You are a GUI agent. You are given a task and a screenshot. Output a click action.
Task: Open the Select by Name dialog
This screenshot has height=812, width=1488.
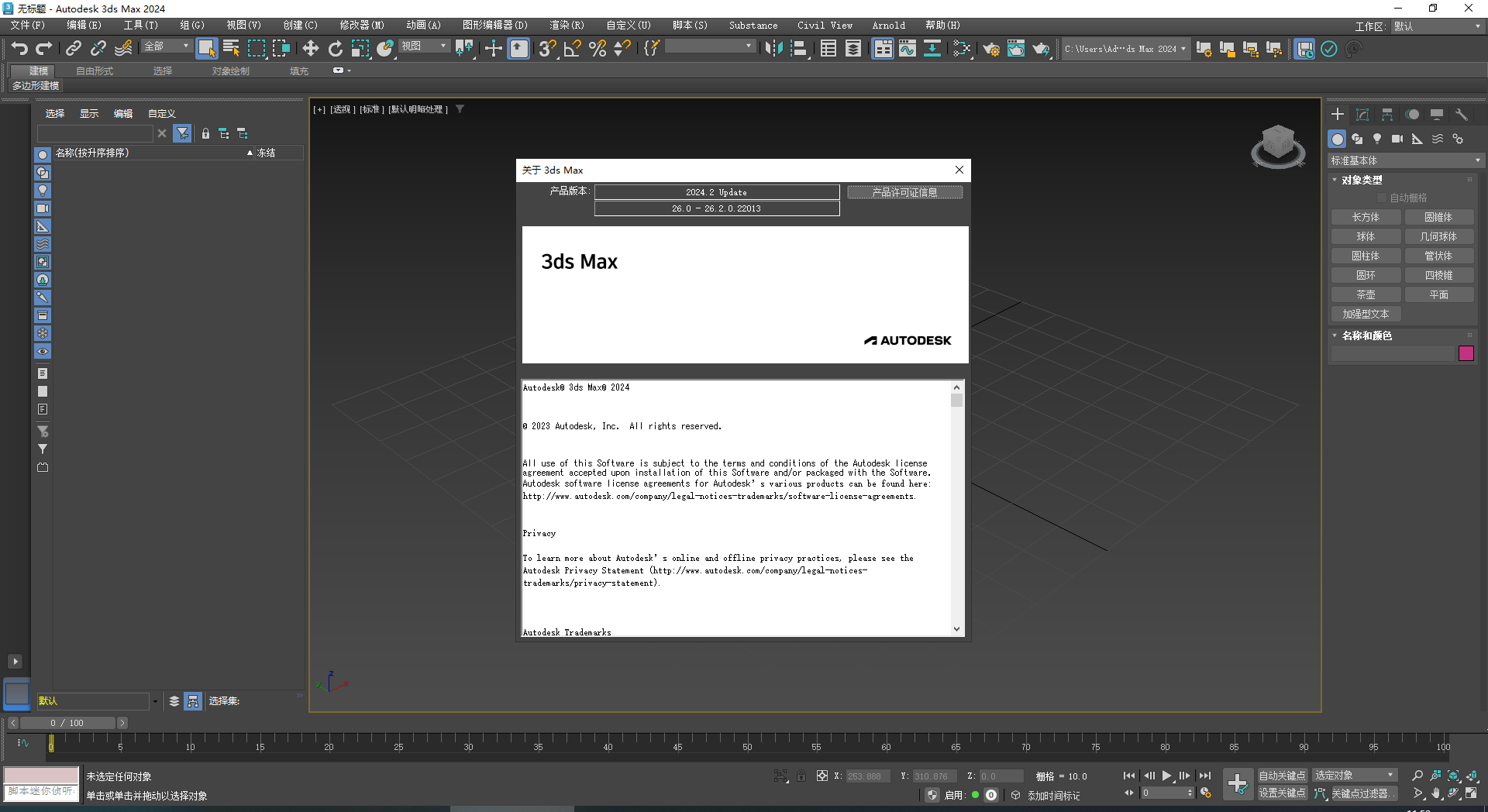tap(231, 48)
